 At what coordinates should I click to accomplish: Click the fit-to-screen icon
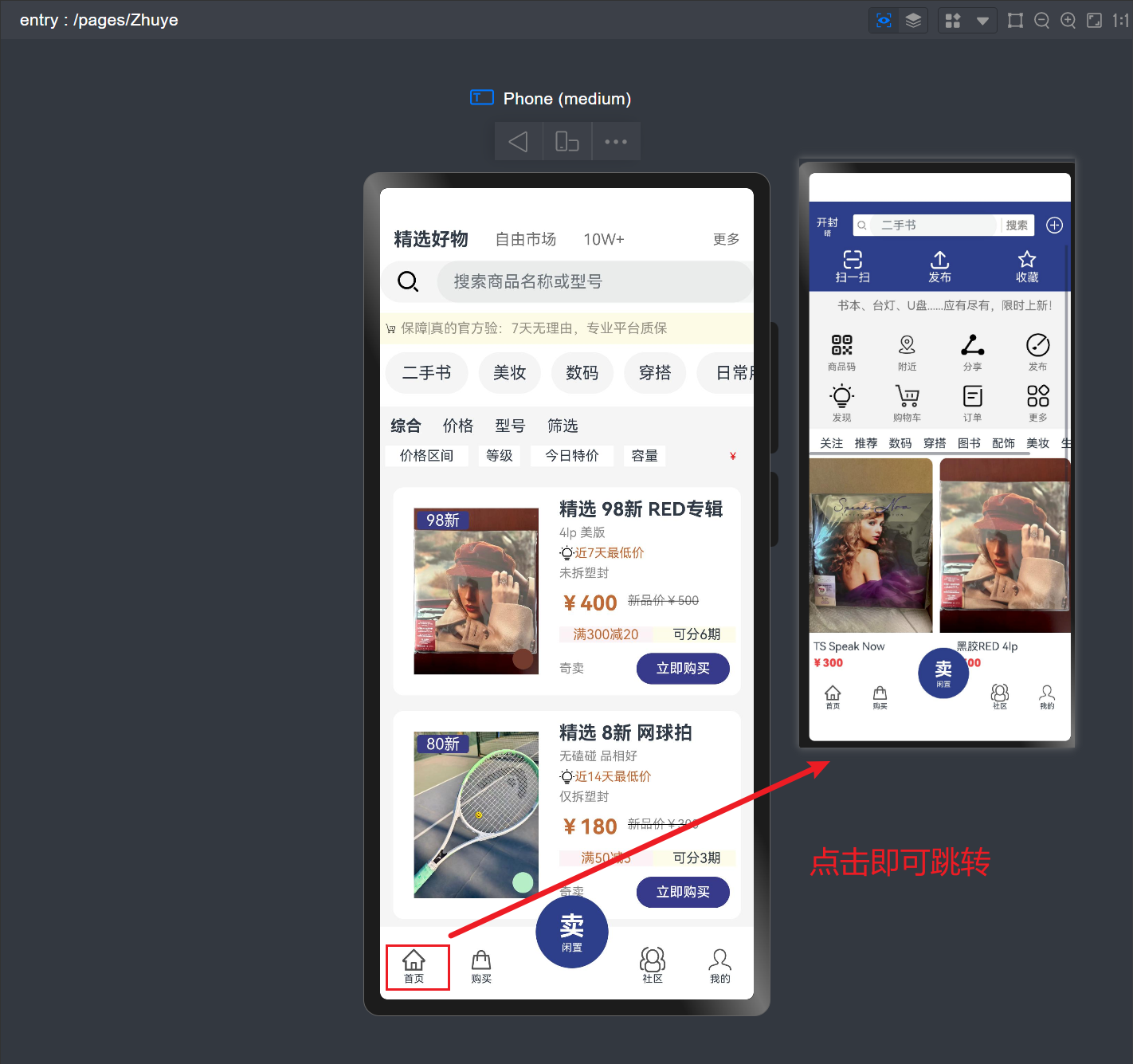click(x=1095, y=21)
